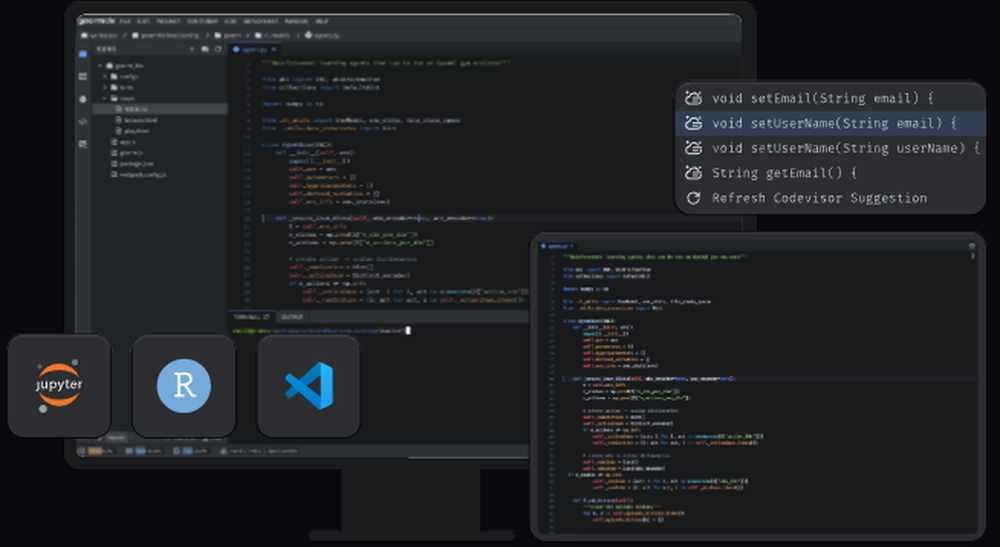
Task: Open the FILE menu in the IDE
Action: 125,21
